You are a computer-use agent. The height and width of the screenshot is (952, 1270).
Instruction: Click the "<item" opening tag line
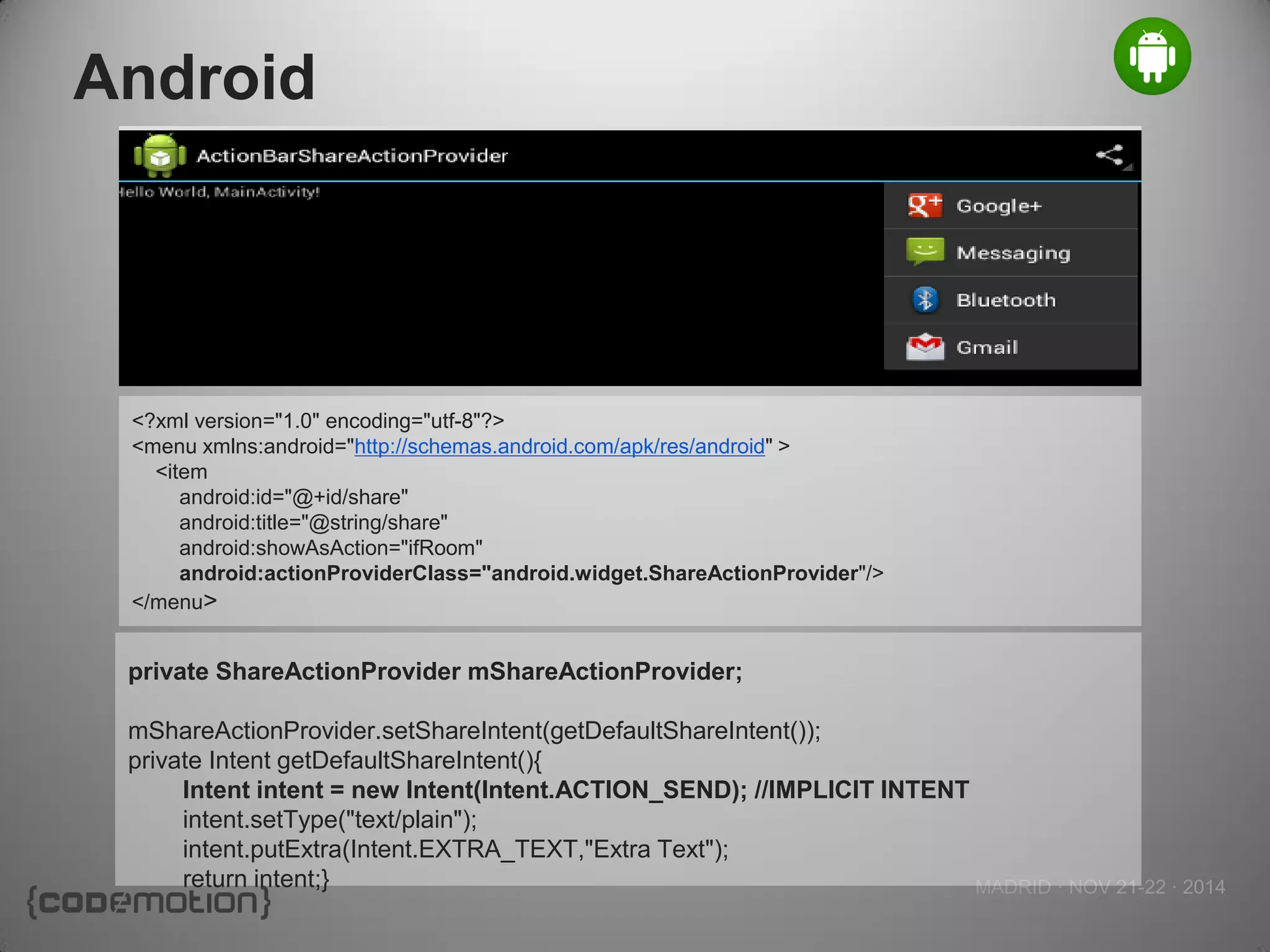[181, 472]
